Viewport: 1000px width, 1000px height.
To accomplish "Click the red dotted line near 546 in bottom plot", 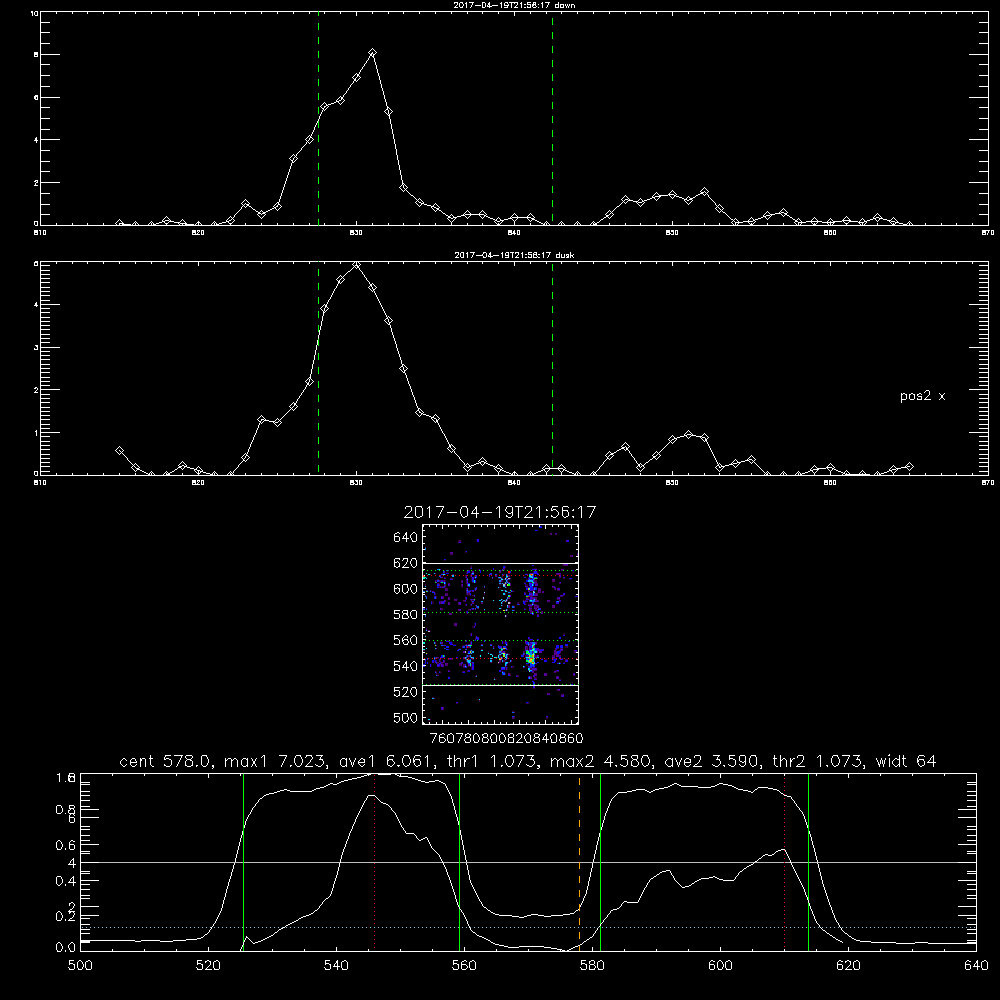I will 374,861.
